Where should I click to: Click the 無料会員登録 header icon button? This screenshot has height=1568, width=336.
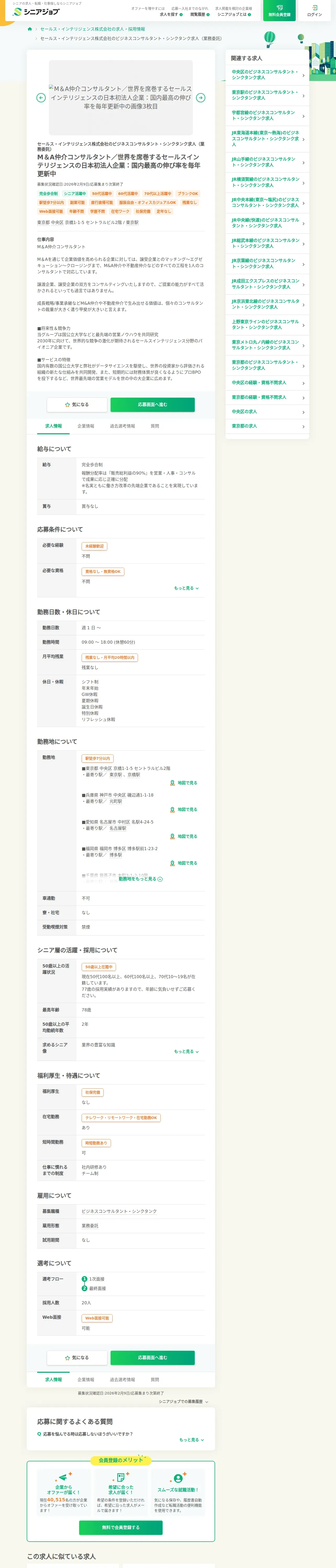tap(279, 10)
